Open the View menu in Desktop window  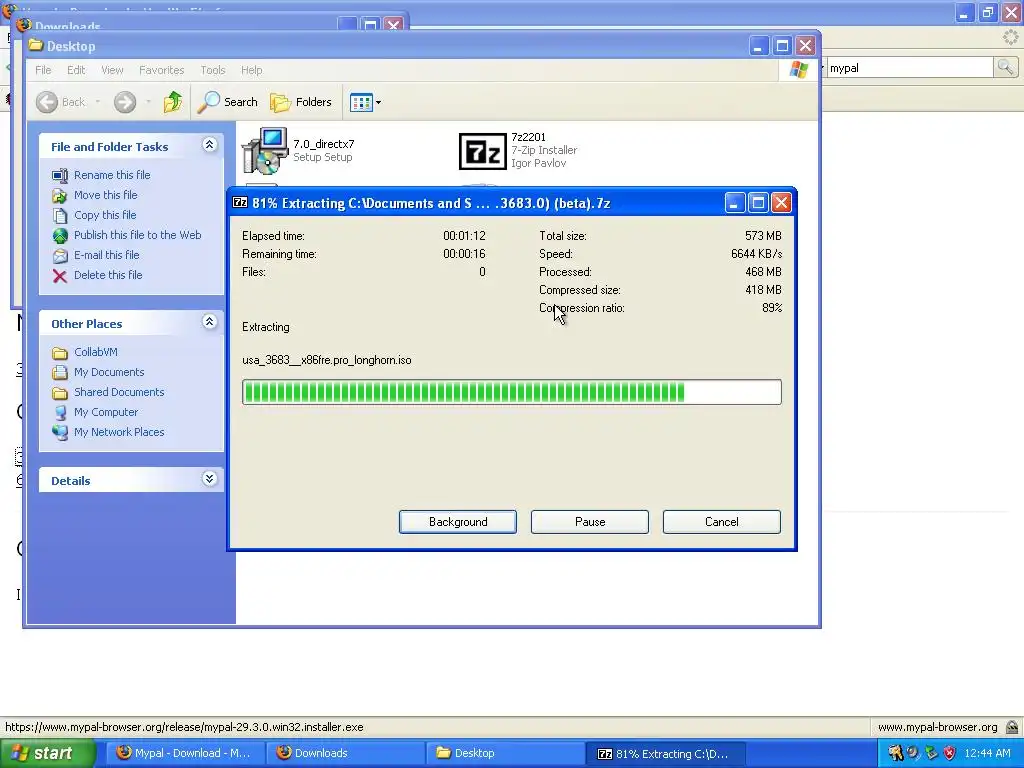point(112,70)
